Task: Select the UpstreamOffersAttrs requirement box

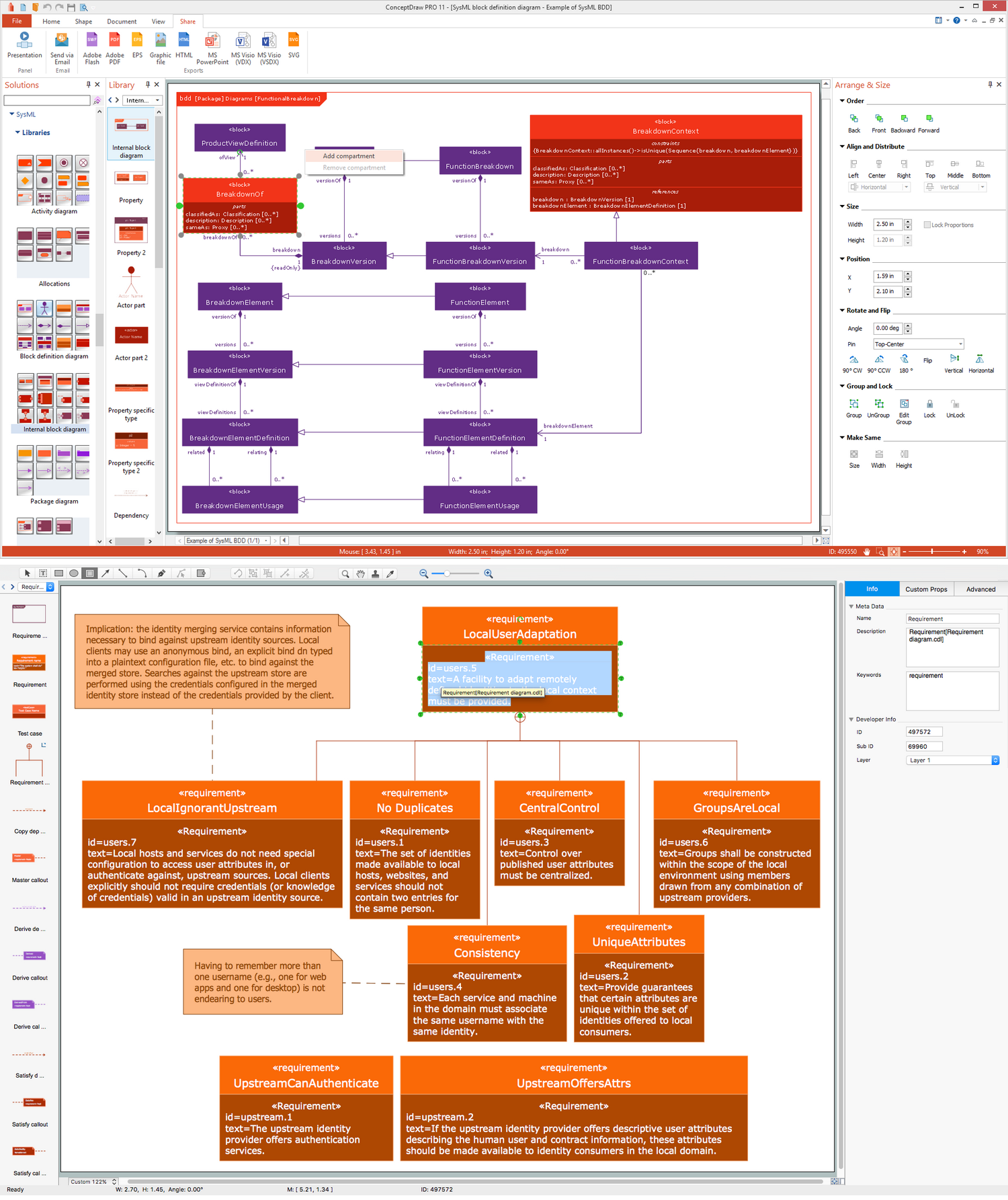Action: tap(574, 1108)
